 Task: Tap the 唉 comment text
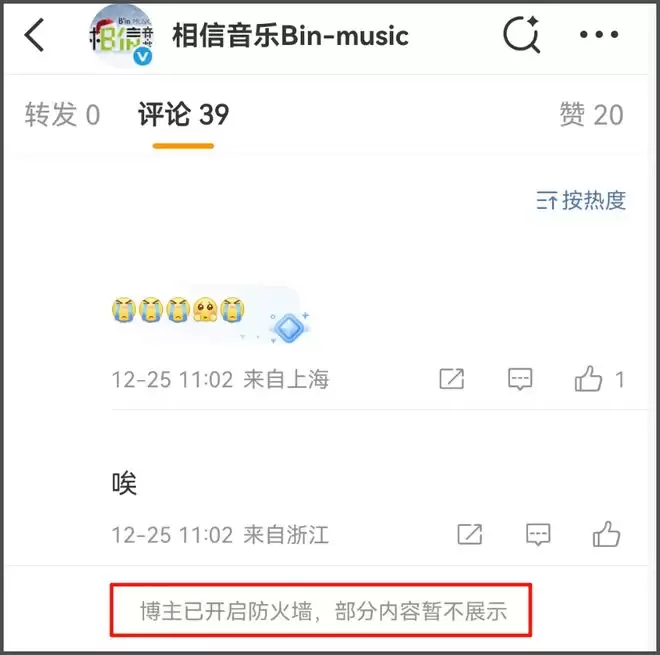pyautogui.click(x=124, y=483)
